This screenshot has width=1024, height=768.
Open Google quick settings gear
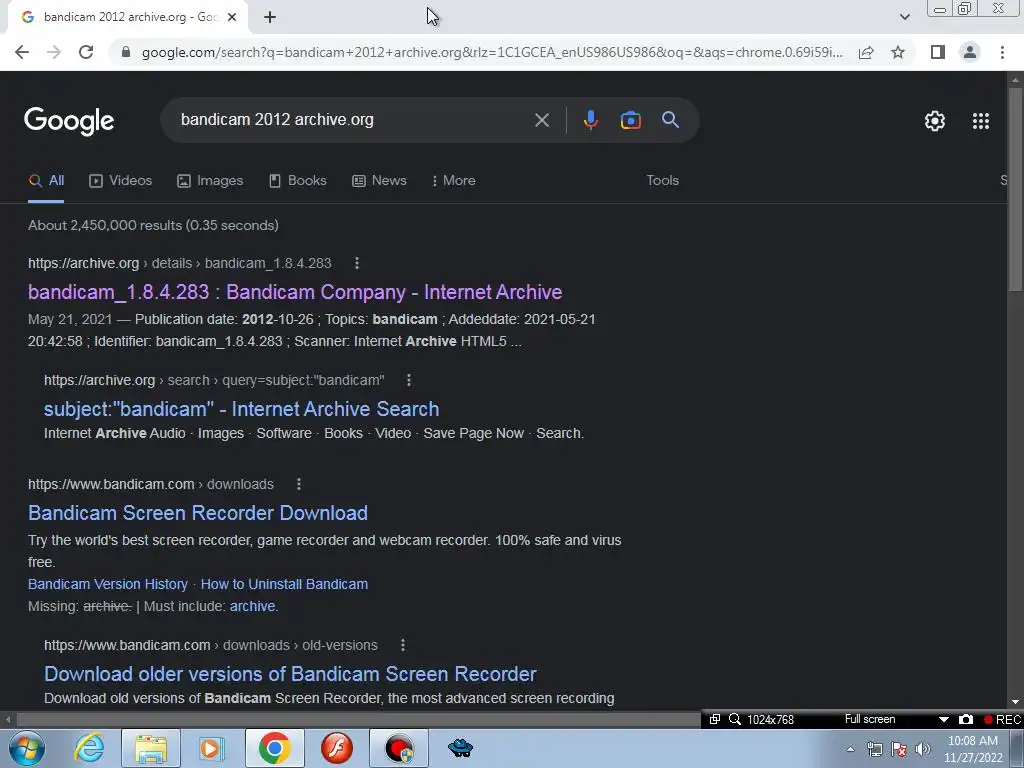(935, 121)
